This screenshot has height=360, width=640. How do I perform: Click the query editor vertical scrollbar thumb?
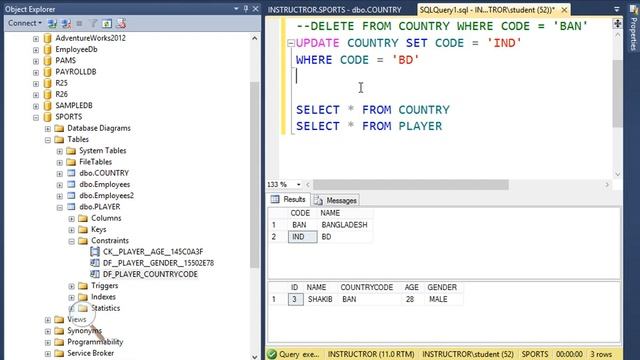[618, 94]
